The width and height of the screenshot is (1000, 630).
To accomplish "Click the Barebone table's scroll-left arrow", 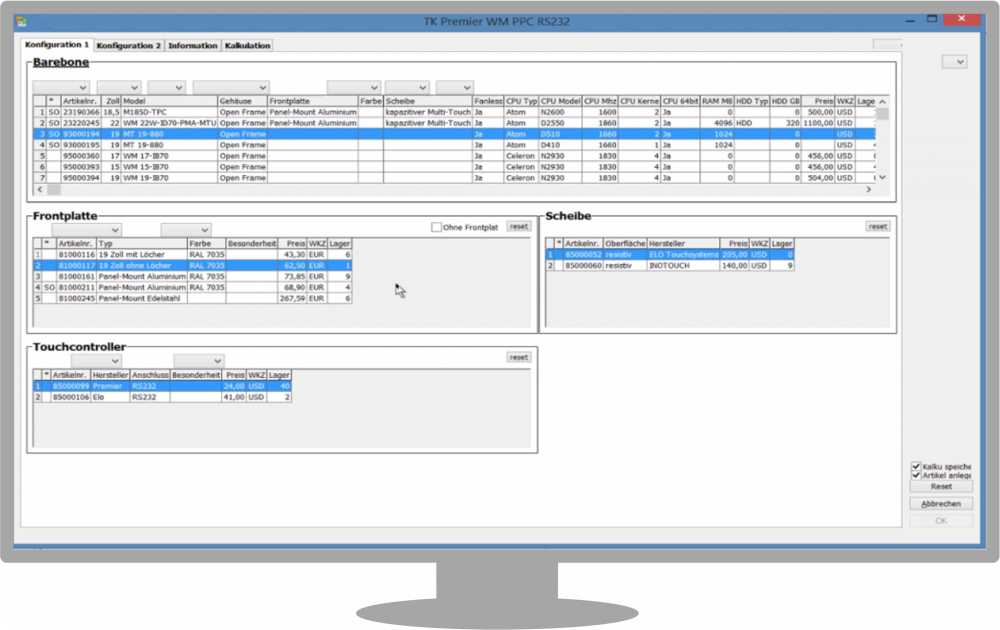I will [40, 189].
